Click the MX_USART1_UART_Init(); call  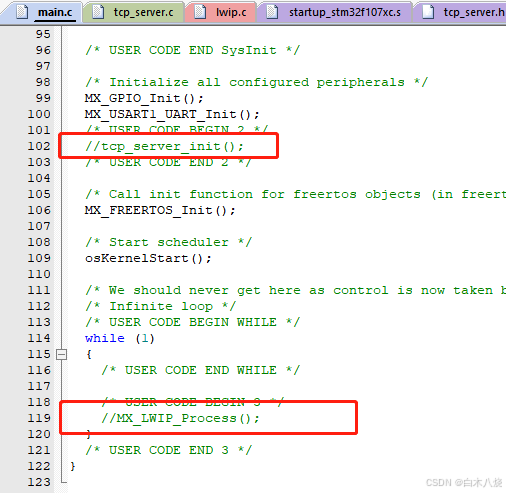click(x=172, y=114)
